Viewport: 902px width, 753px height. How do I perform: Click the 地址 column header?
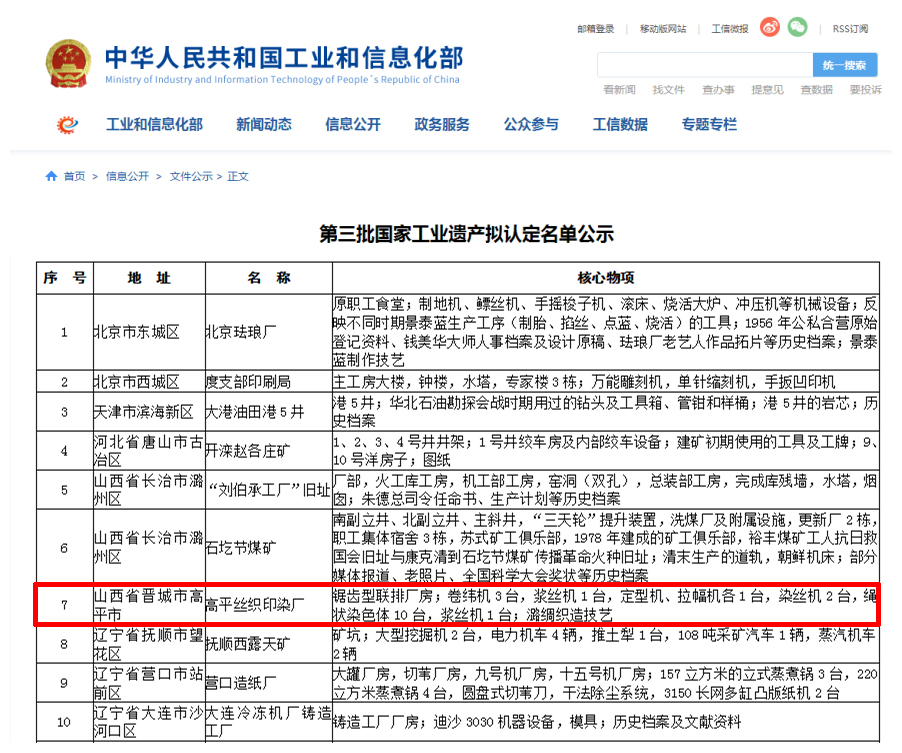[149, 278]
